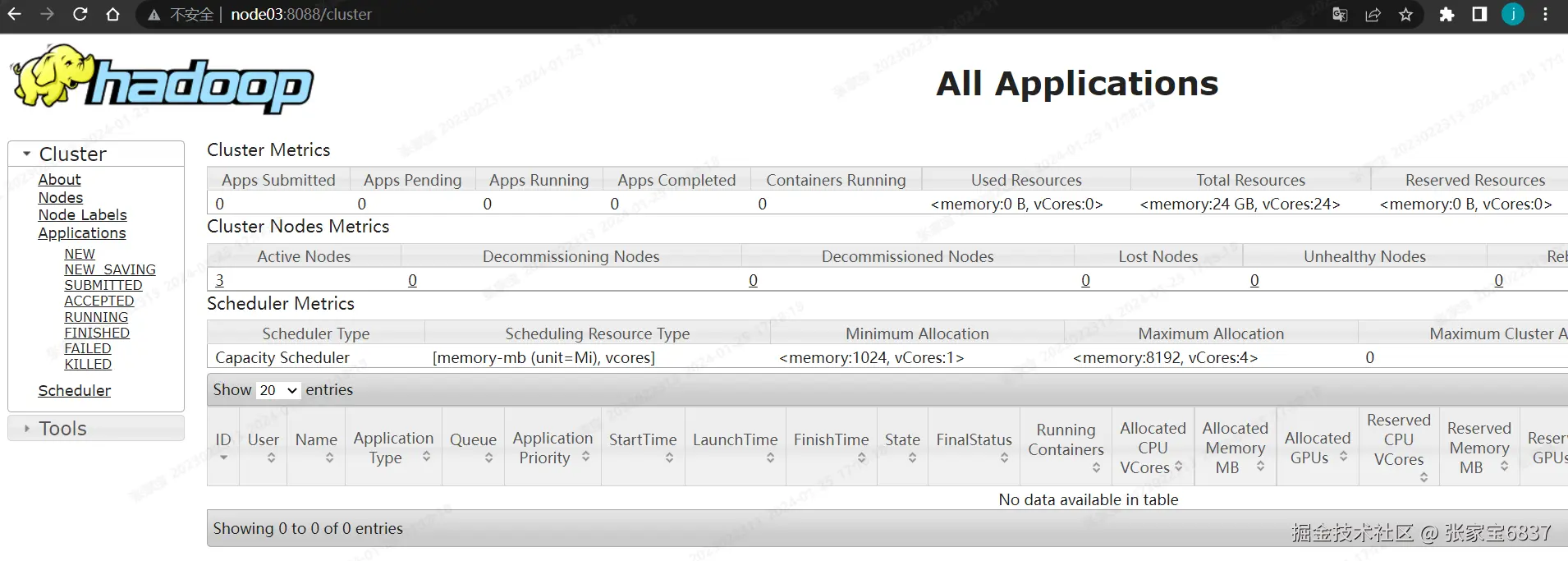
Task: Toggle the browser side panel
Action: point(1479,15)
